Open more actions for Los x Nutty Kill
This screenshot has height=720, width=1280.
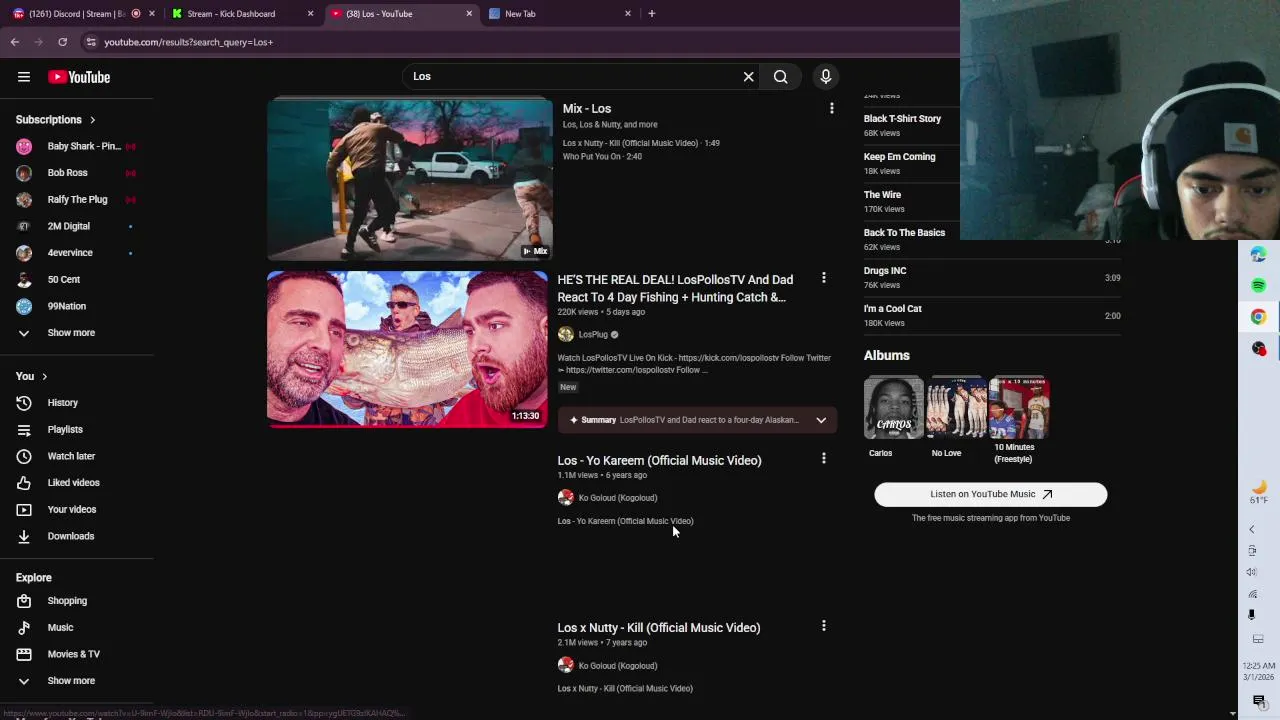point(824,626)
